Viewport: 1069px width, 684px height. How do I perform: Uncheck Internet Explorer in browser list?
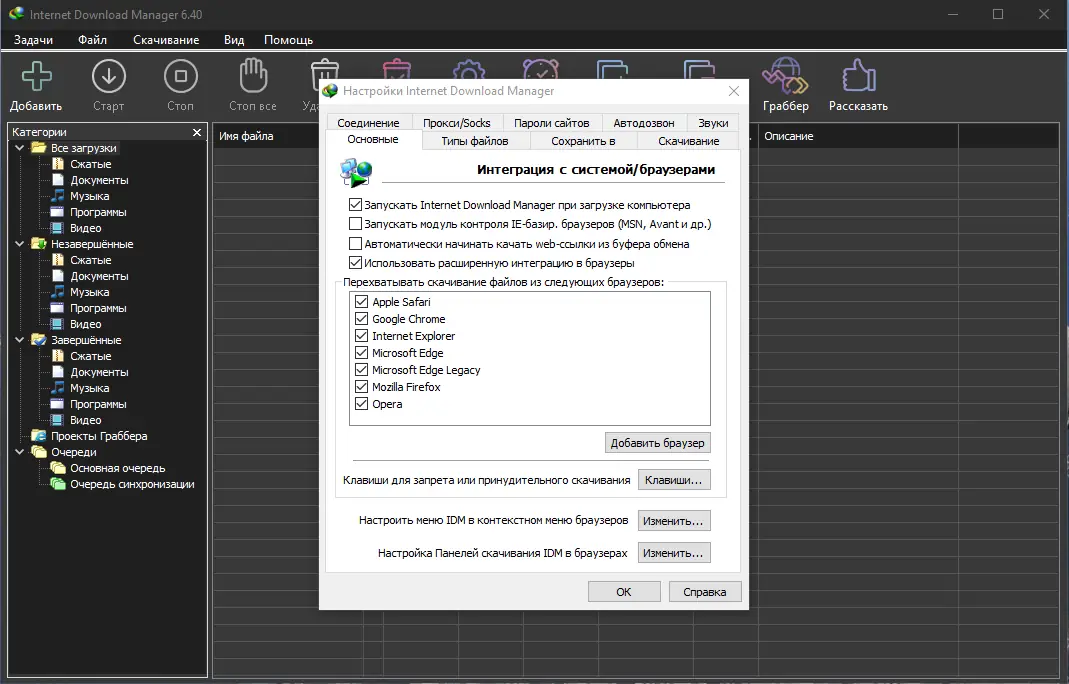coord(361,336)
